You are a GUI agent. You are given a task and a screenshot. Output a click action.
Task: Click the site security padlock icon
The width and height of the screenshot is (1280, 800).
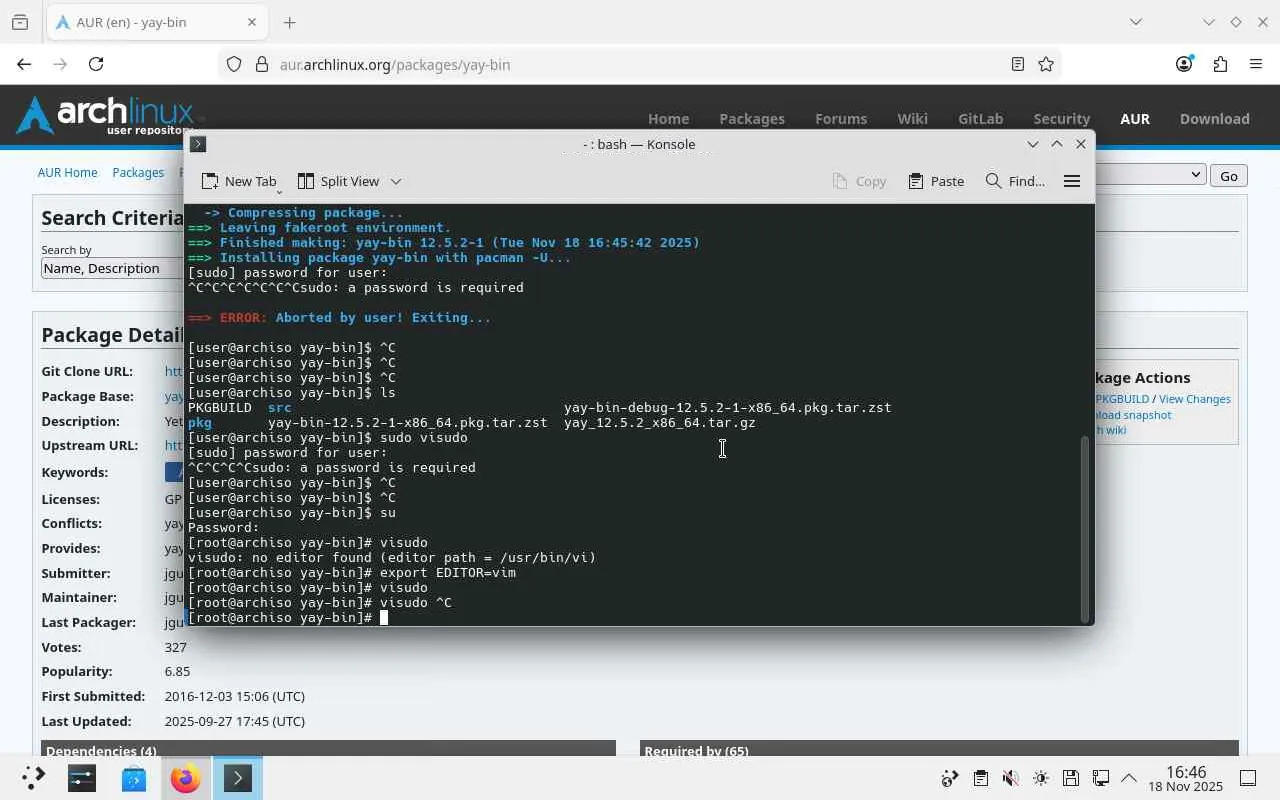coord(262,64)
